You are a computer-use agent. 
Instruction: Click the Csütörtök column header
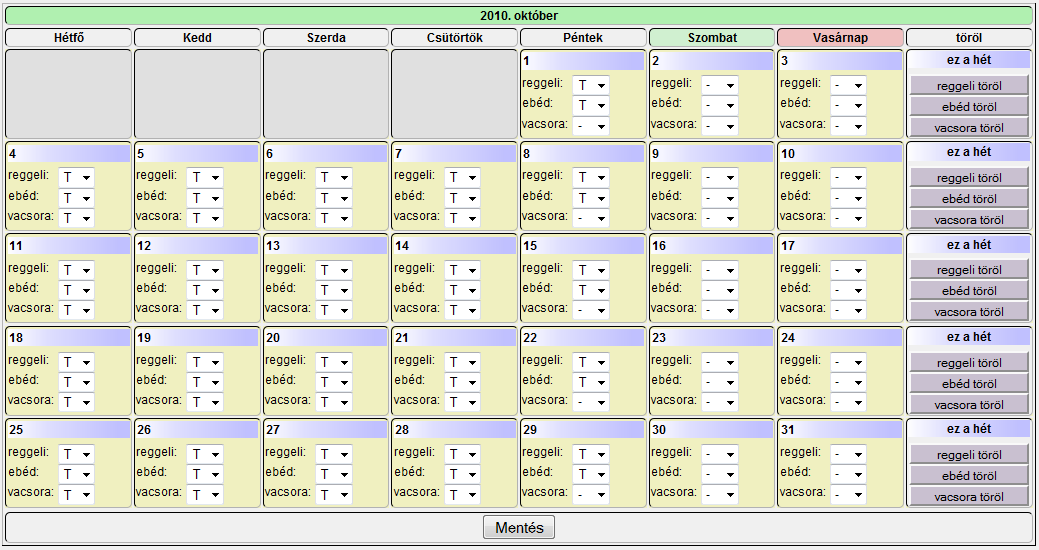click(454, 38)
